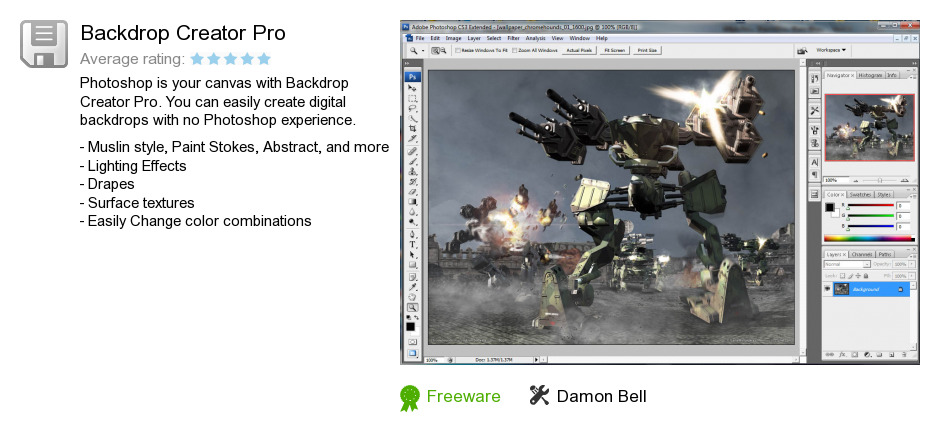
Task: Open the Tool Presets dock icon
Action: click(815, 110)
